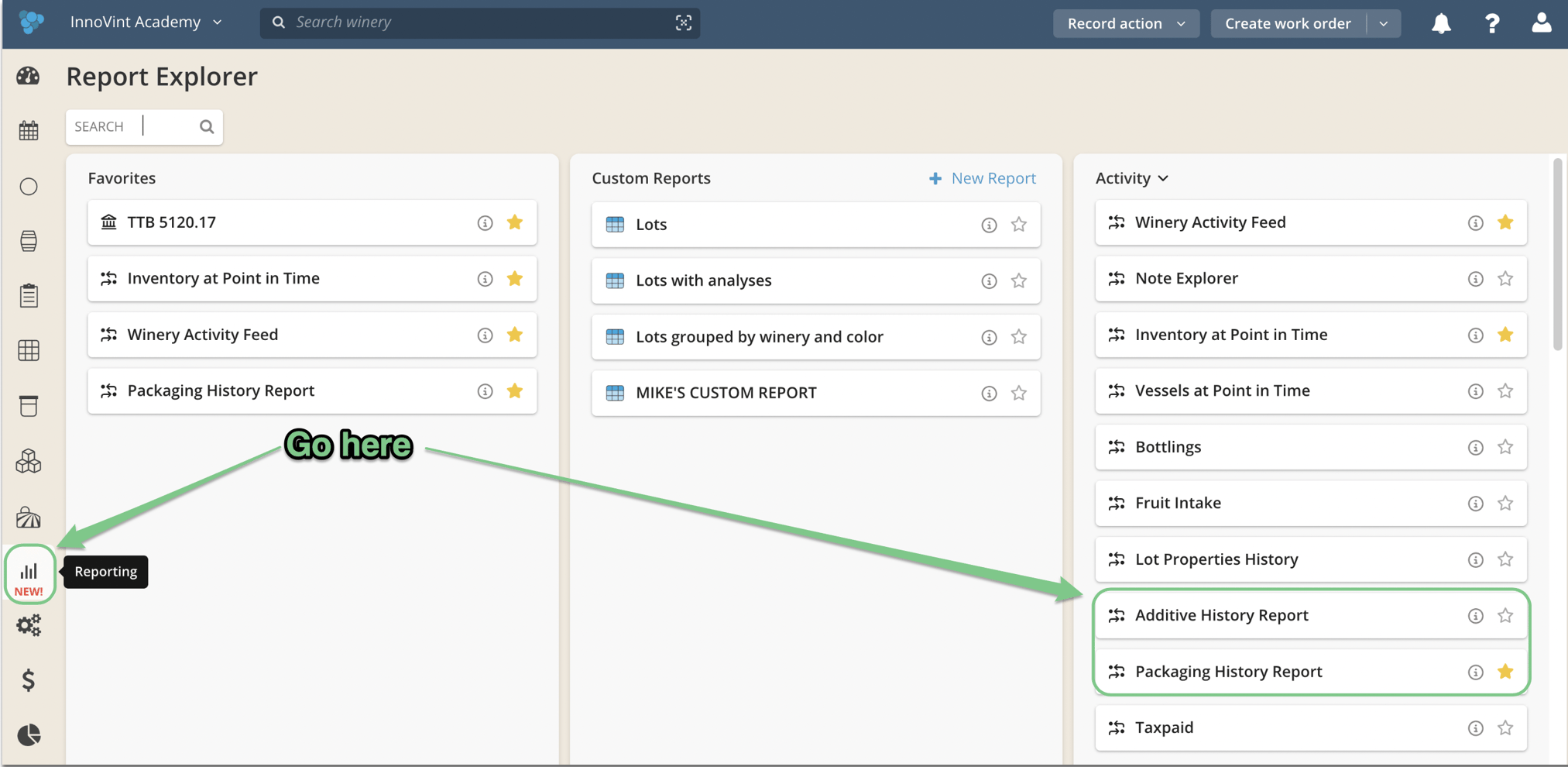1568x767 pixels.
Task: Click the vineyard icon in the sidebar
Action: point(29,518)
